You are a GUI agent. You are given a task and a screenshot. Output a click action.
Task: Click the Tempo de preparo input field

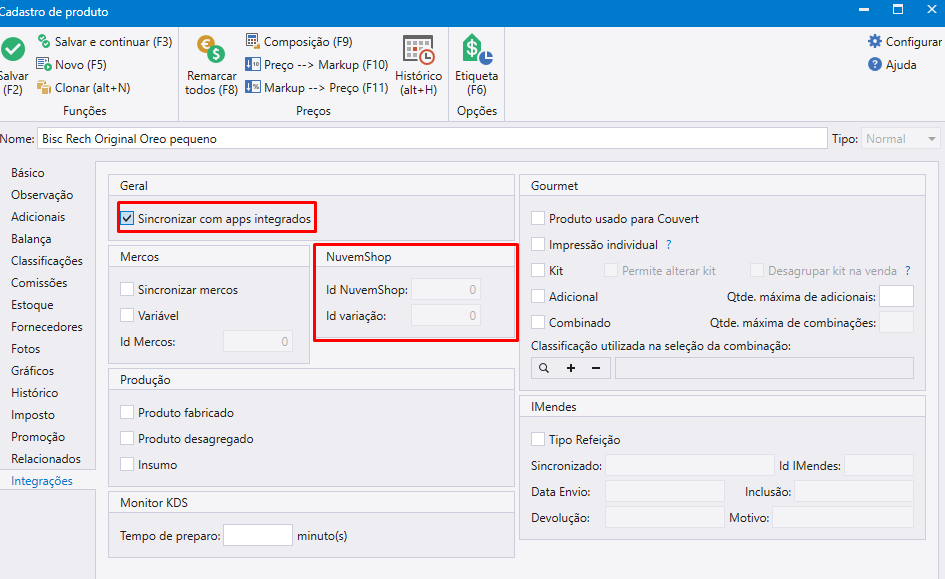[257, 536]
